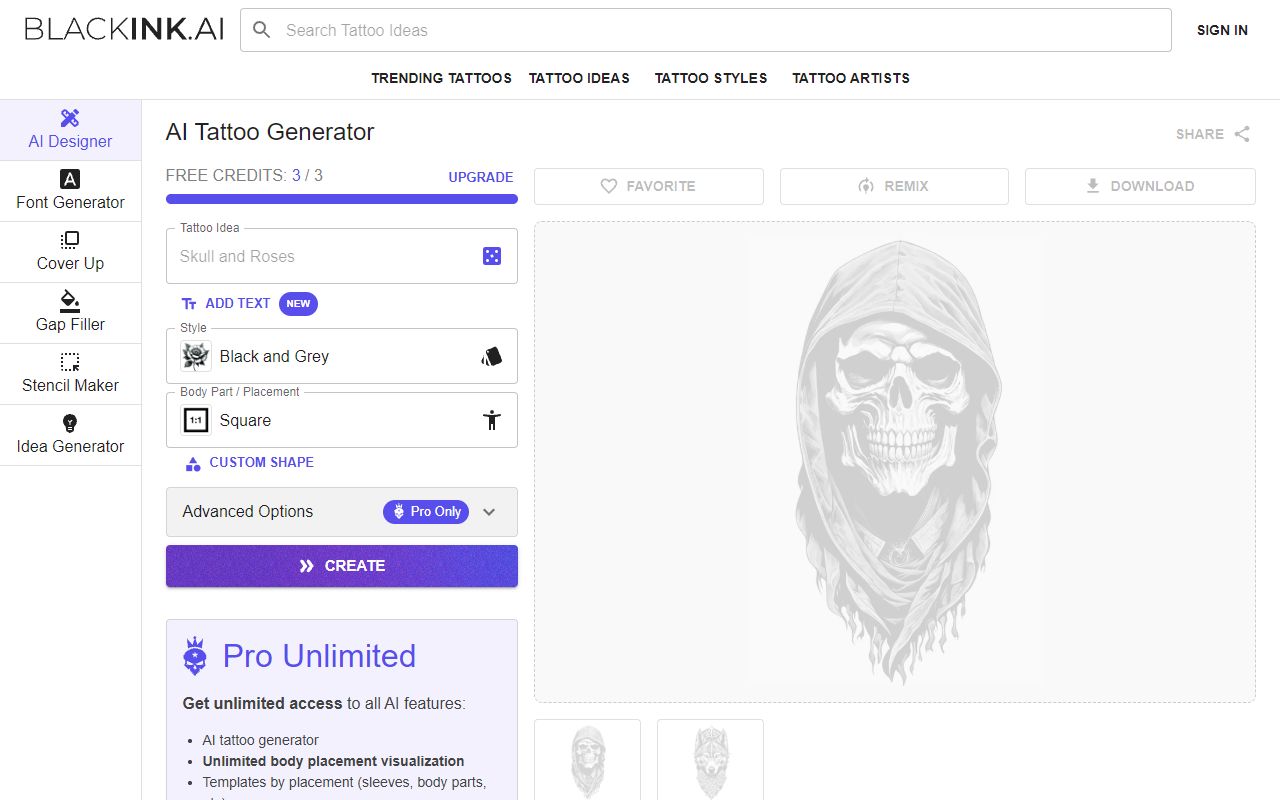
Task: Expand the Advanced Options section
Action: pyautogui.click(x=489, y=512)
